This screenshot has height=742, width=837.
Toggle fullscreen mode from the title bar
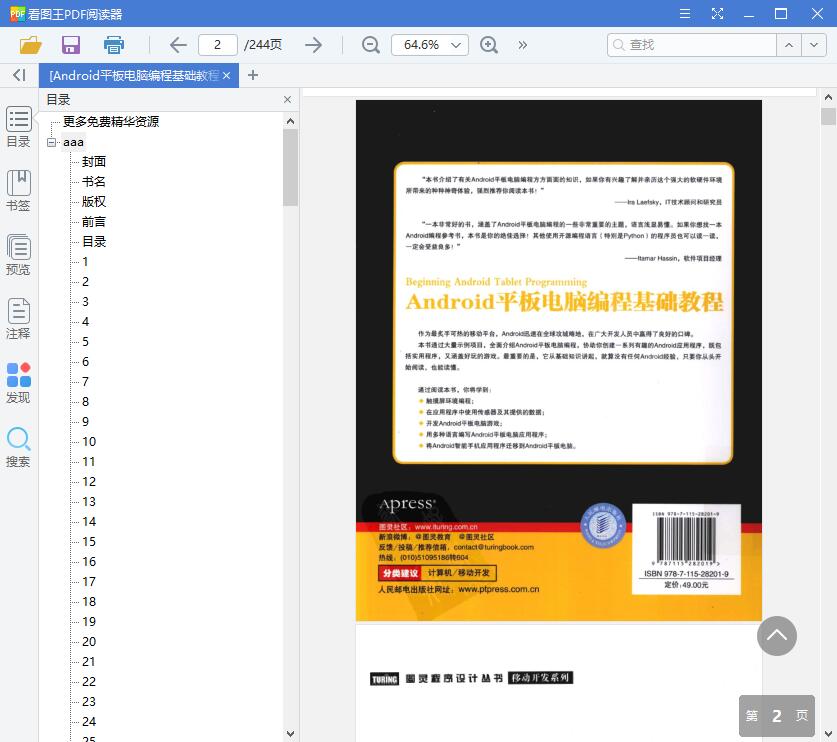click(717, 13)
